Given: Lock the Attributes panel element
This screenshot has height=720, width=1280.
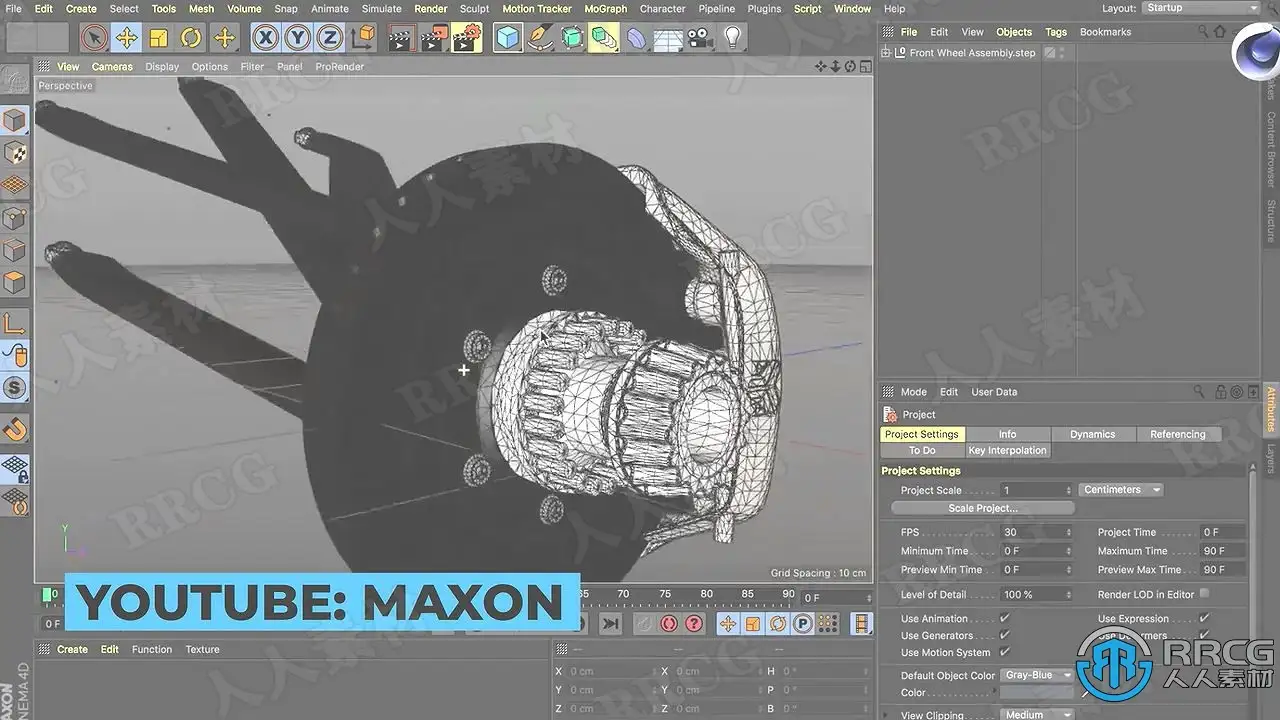Looking at the screenshot, I should pos(1222,392).
